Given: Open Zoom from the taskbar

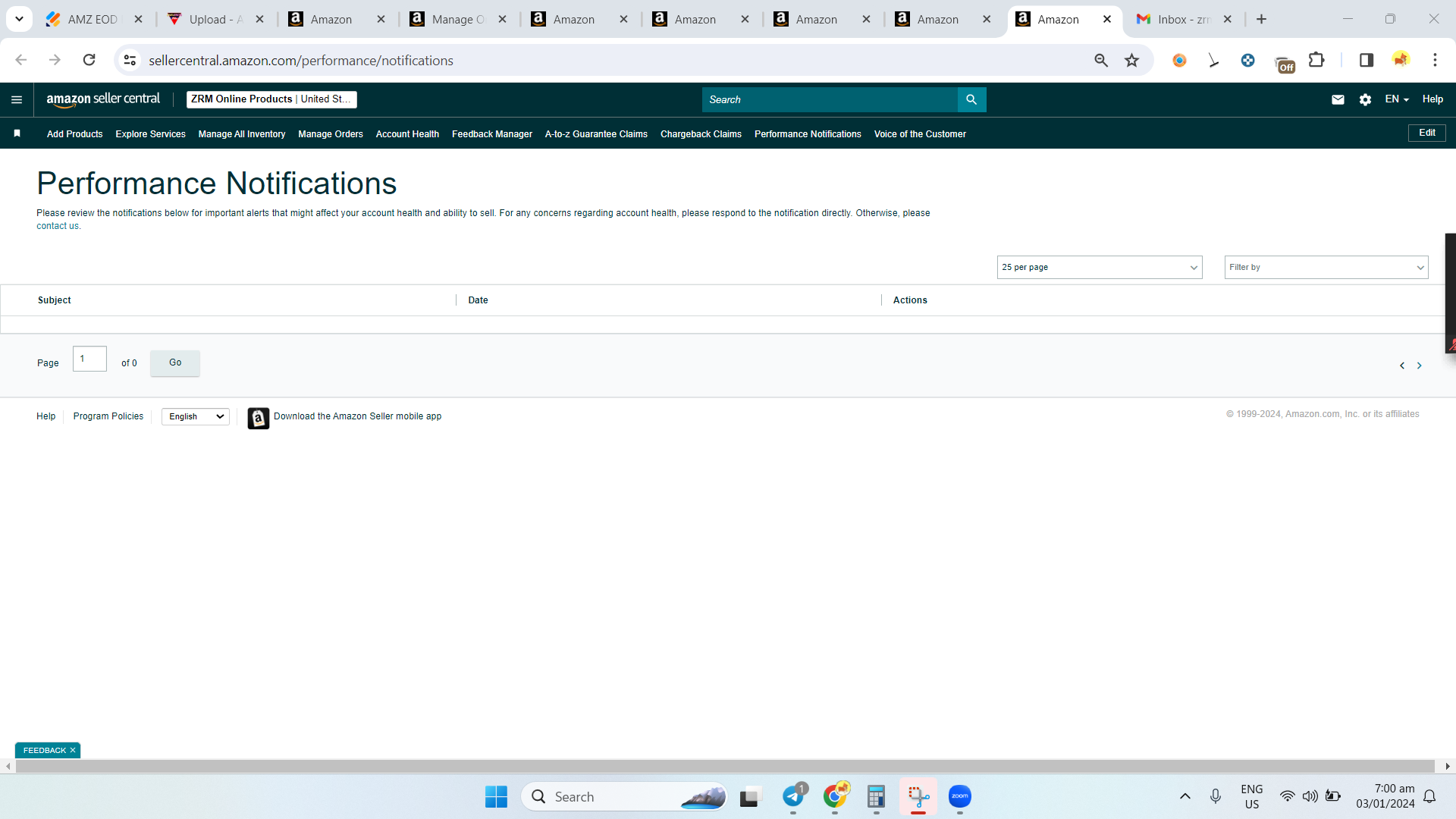Looking at the screenshot, I should [x=960, y=796].
